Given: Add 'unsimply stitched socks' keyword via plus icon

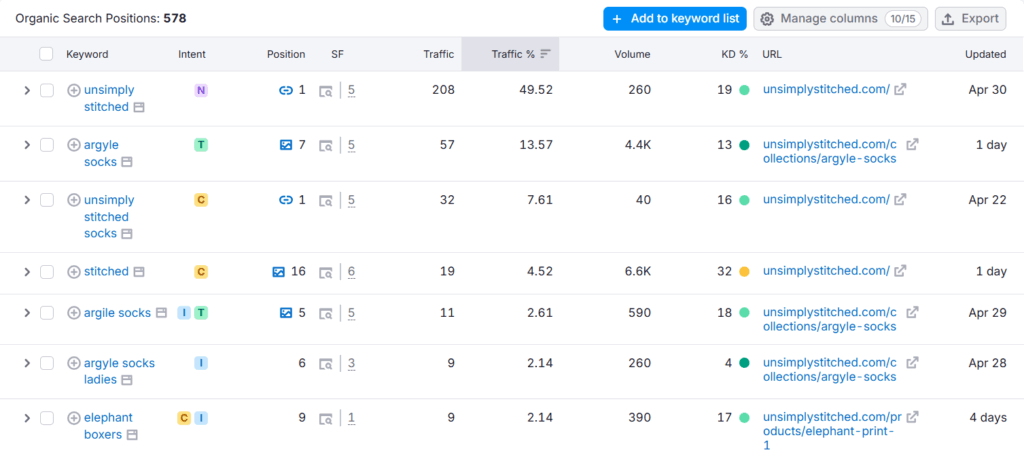Looking at the screenshot, I should point(74,200).
